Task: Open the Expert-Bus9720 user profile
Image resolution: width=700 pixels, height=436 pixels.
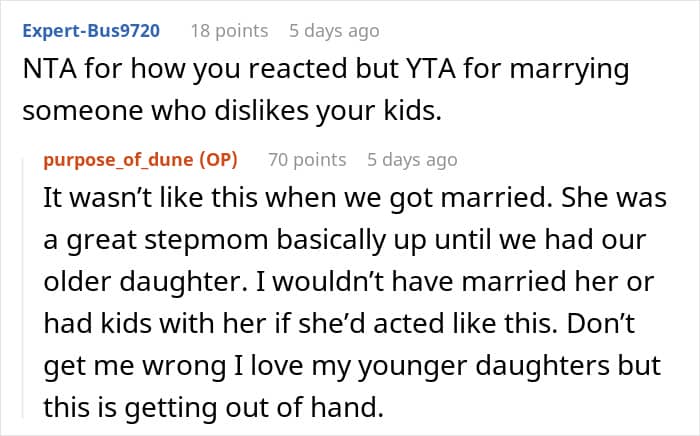Action: tap(90, 31)
